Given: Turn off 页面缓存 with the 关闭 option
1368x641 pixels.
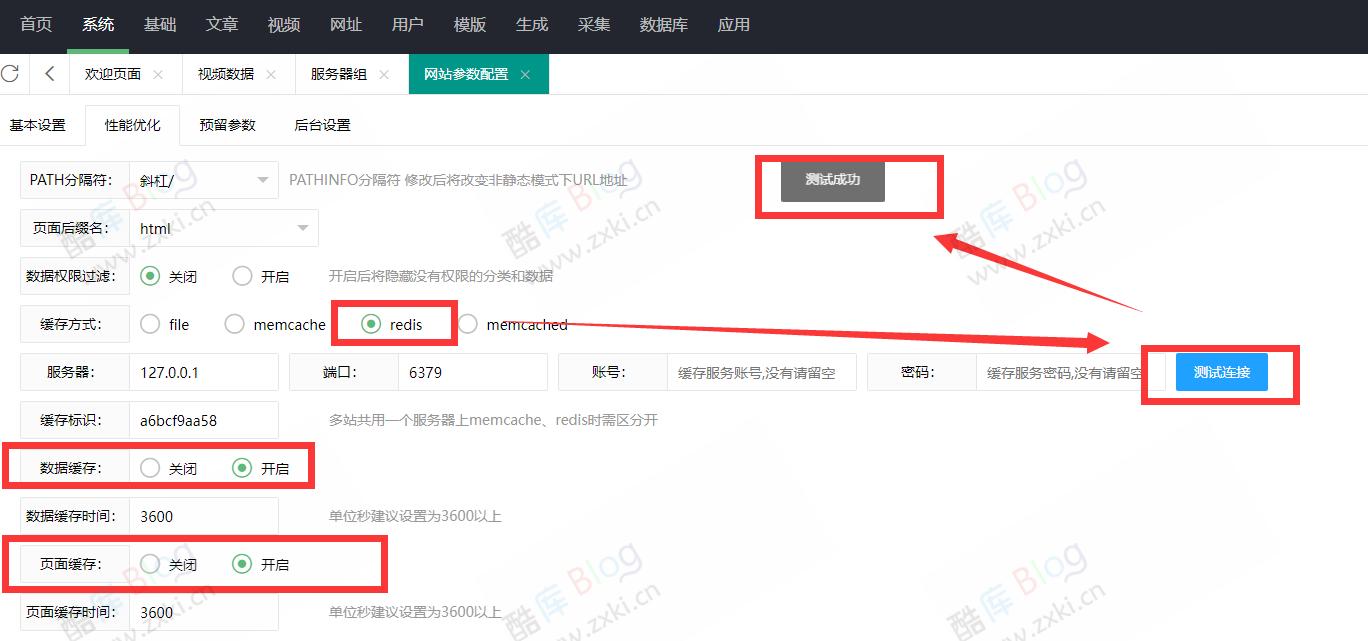Looking at the screenshot, I should pyautogui.click(x=150, y=564).
